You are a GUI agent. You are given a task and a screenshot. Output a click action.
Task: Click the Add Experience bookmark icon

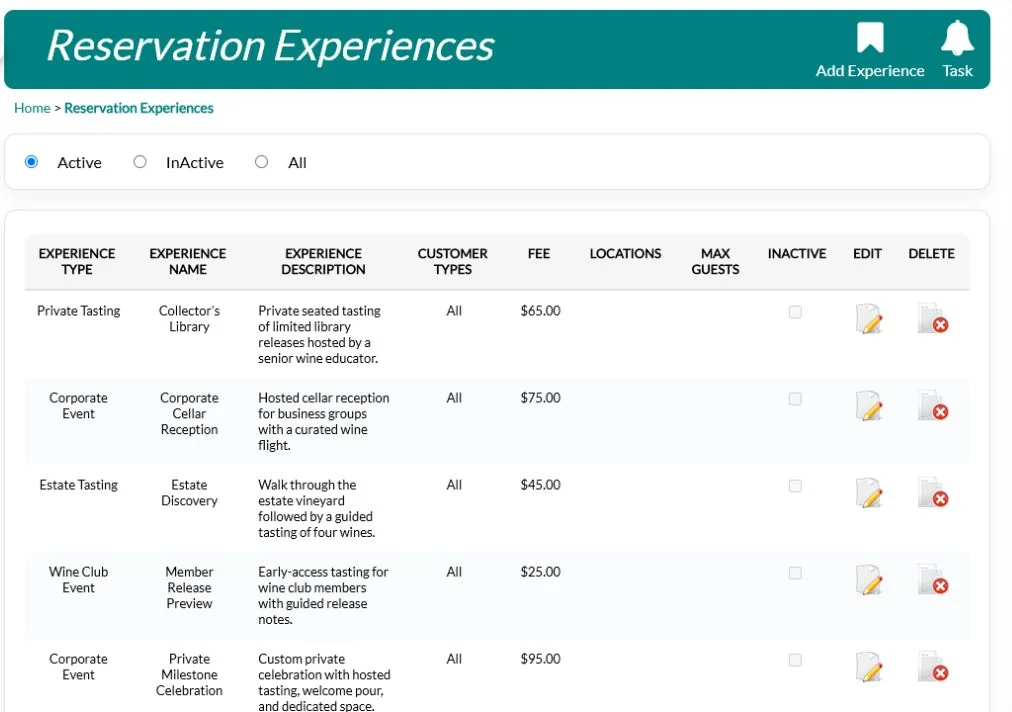(x=869, y=37)
